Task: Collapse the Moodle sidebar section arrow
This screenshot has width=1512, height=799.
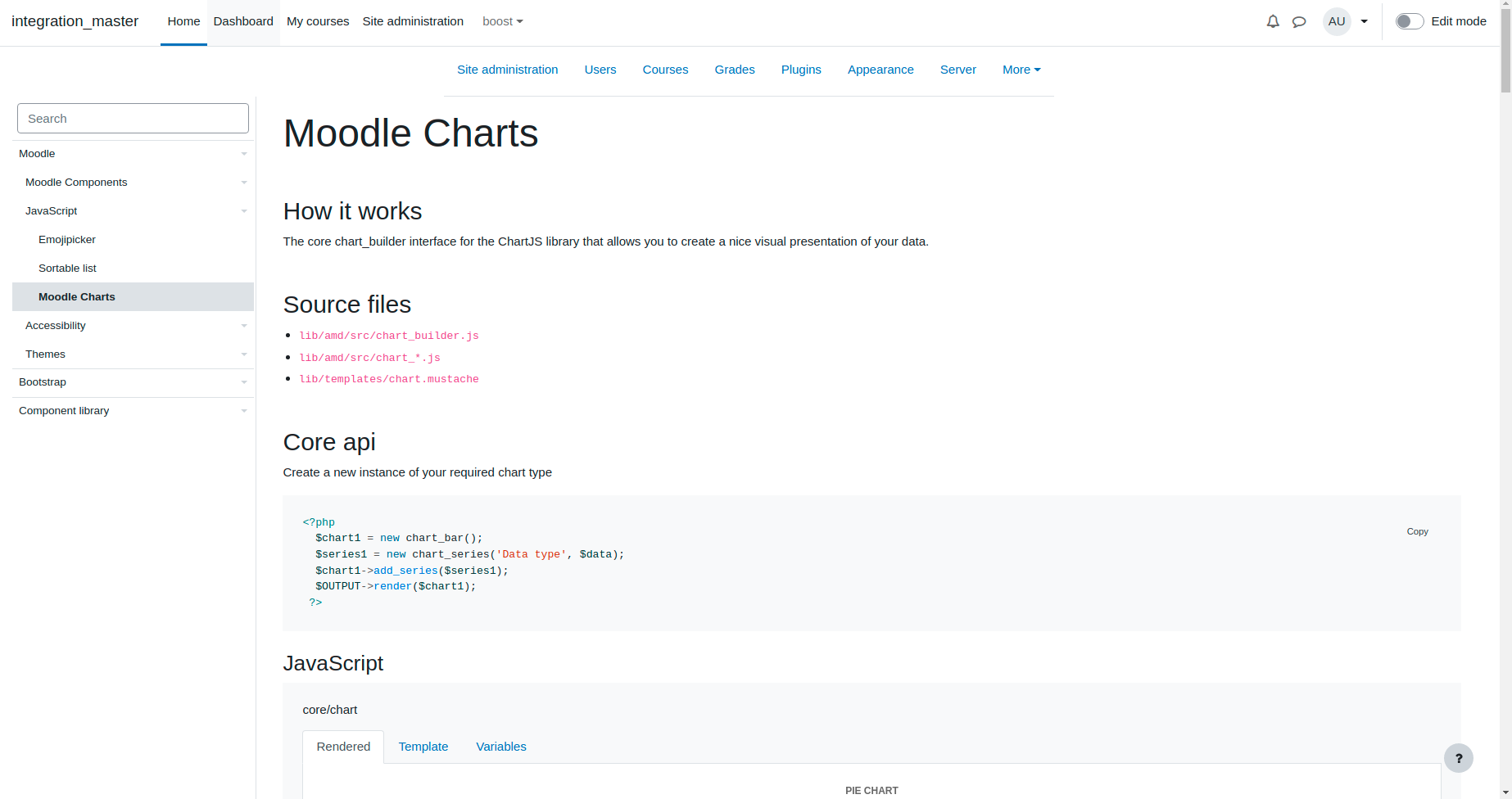Action: 244,154
